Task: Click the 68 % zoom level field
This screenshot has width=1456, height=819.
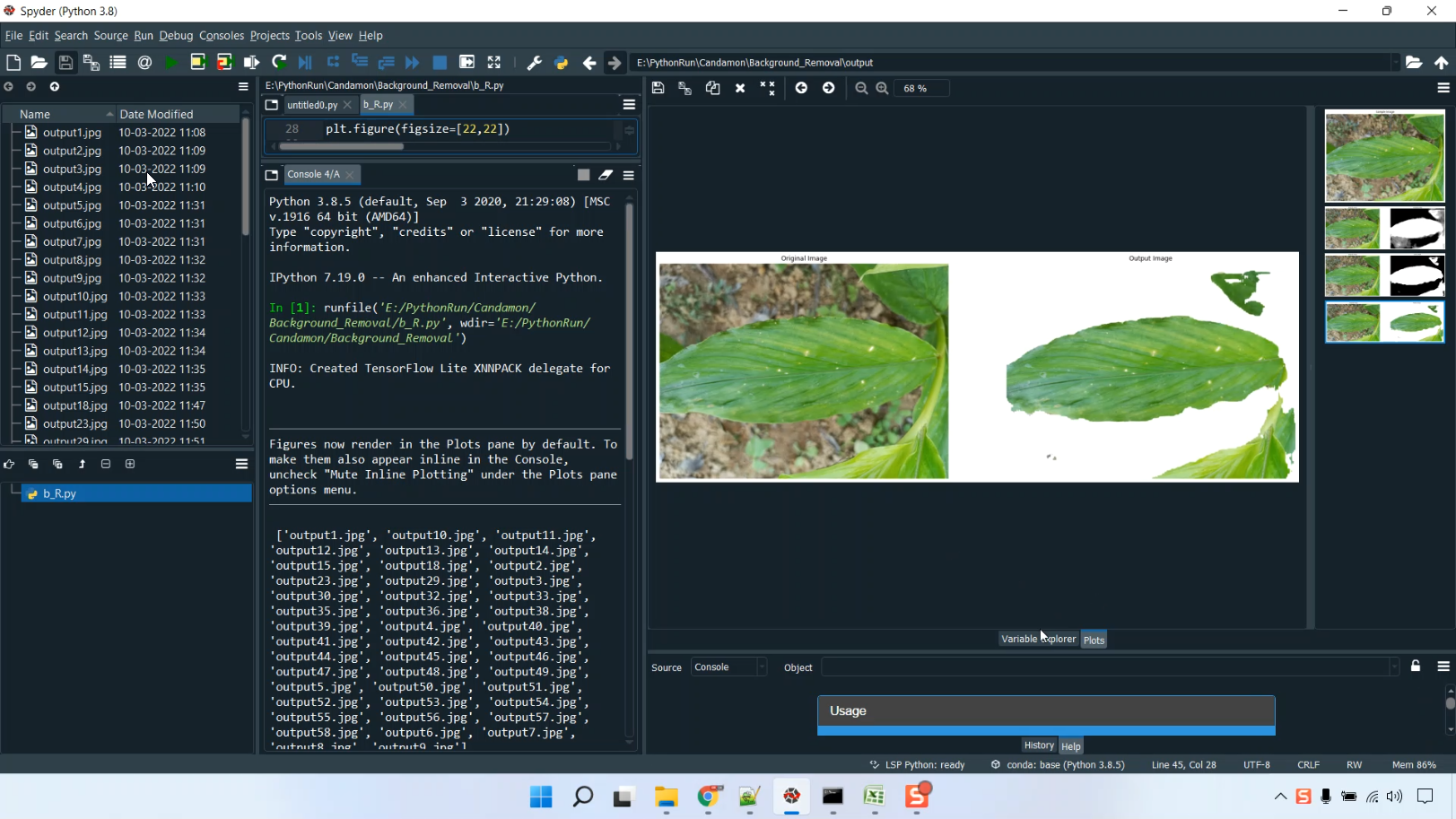Action: (x=923, y=88)
